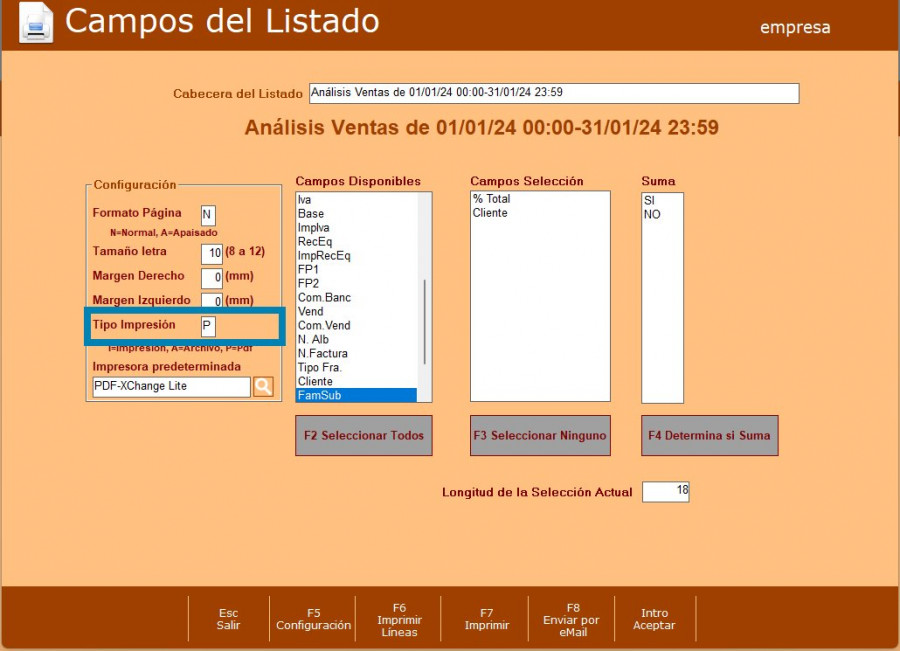
Task: Click the Campos Disponibles list scrollbar
Action: (426, 320)
